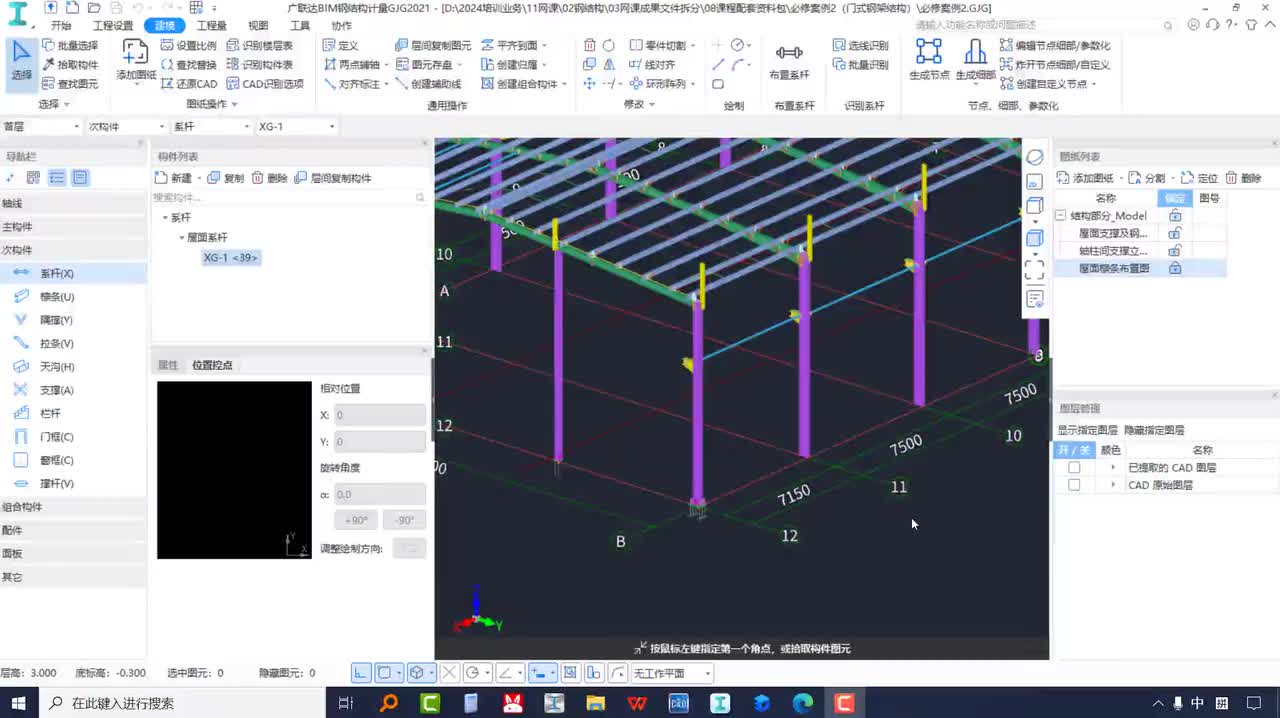Click 拾取构件 pick component tool
1280x718 pixels.
pos(70,65)
